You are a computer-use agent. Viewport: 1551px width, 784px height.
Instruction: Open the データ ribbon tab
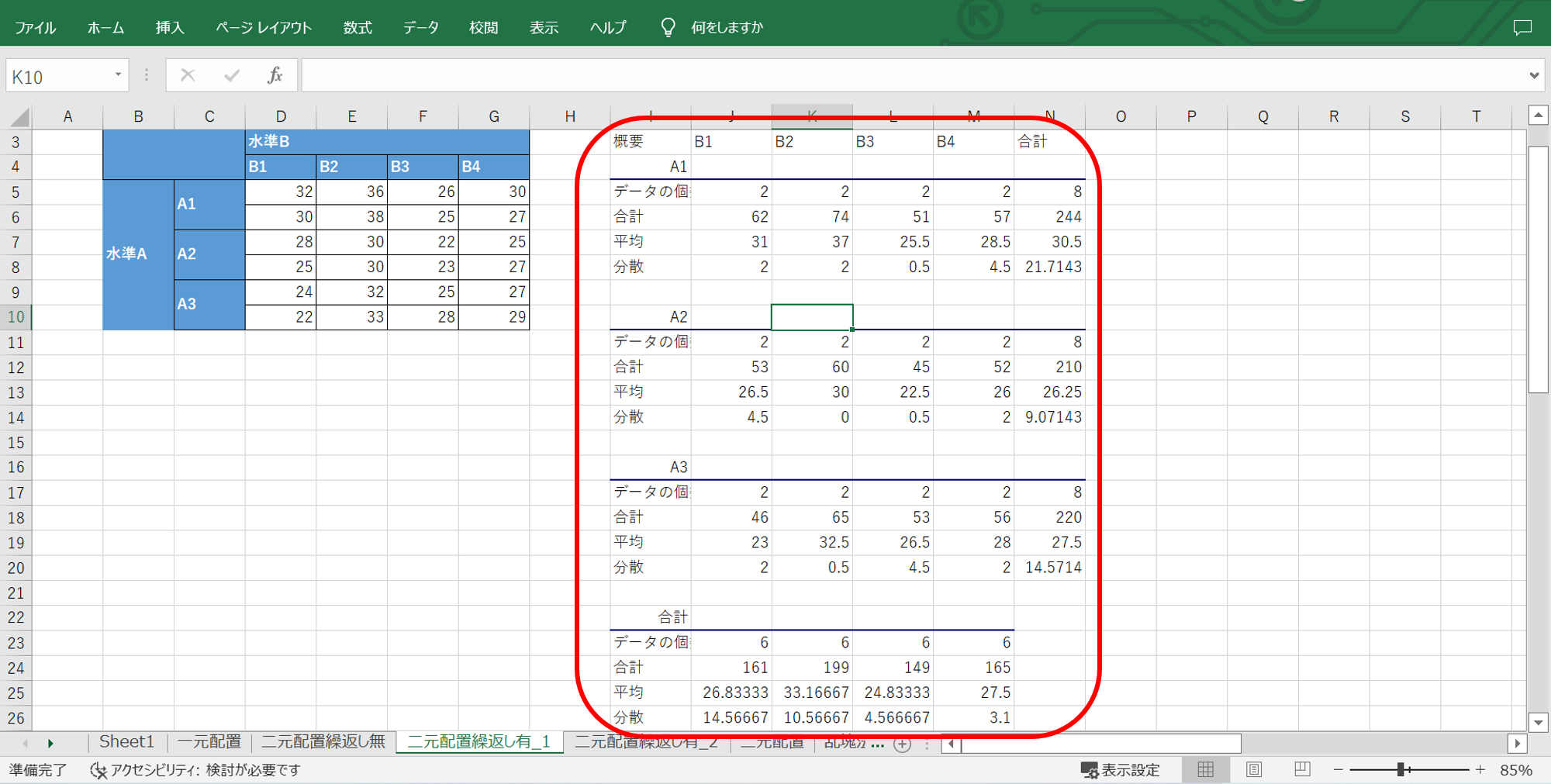(x=421, y=28)
